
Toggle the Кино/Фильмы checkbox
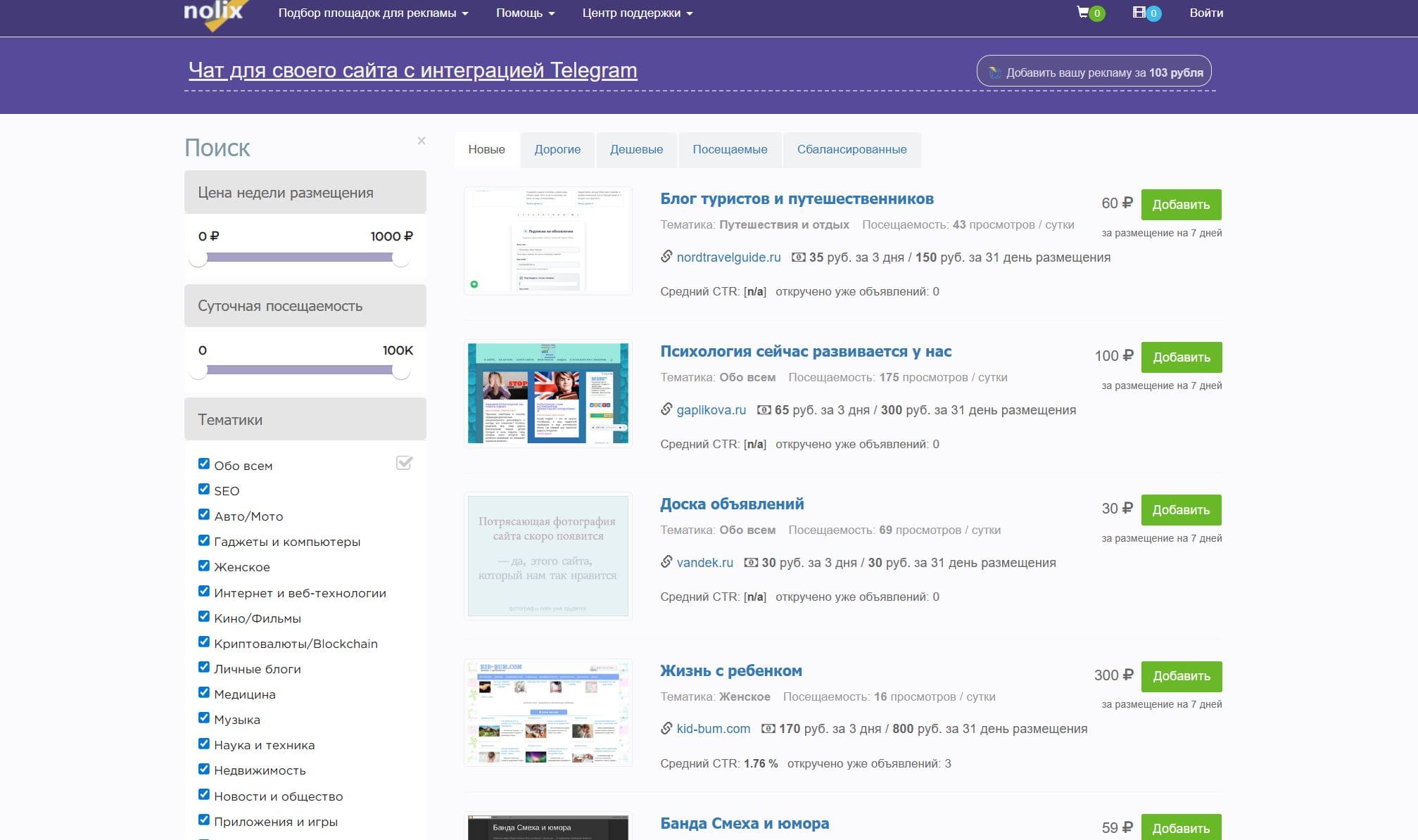(204, 617)
